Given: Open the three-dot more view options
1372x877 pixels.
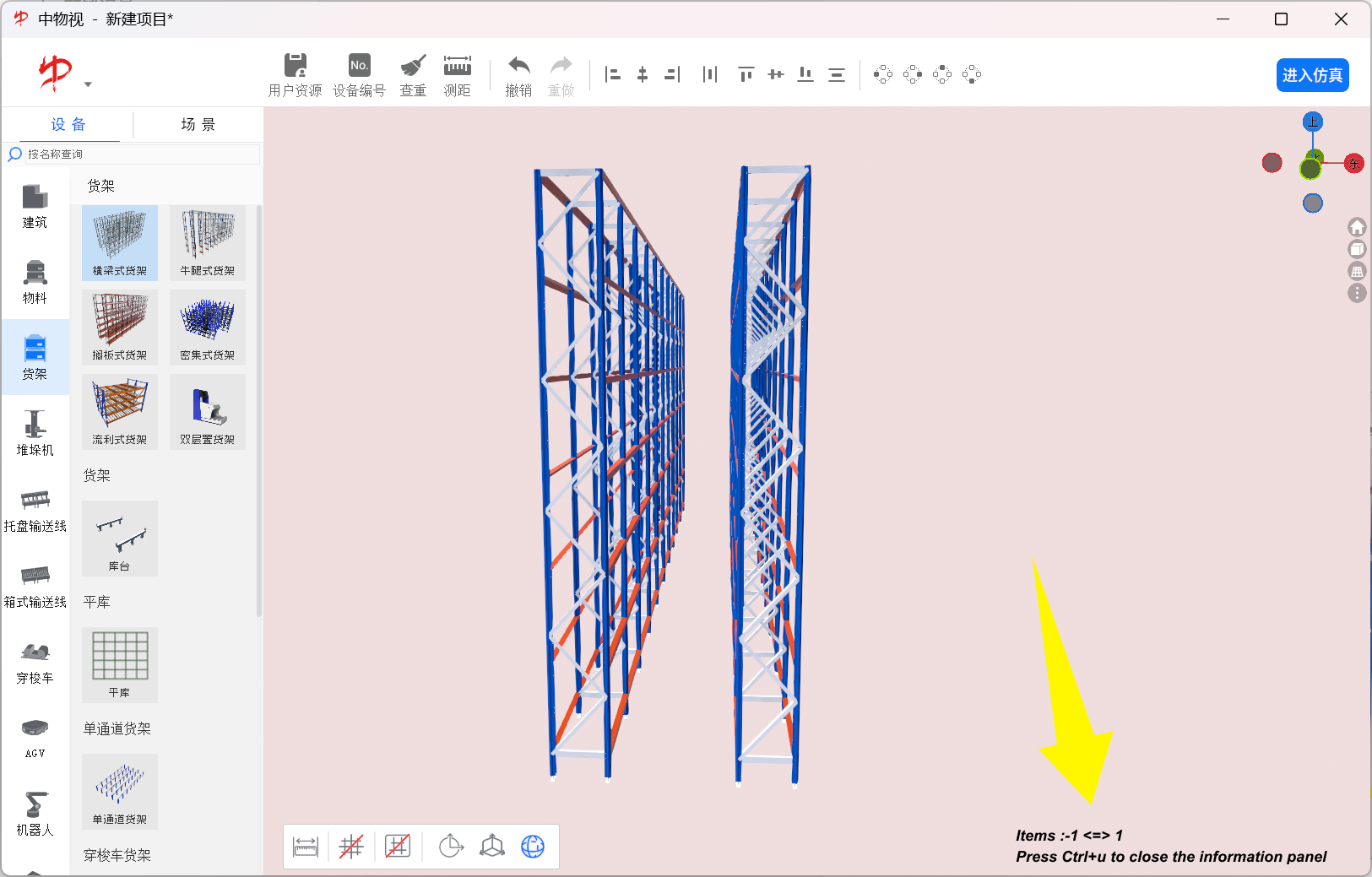Looking at the screenshot, I should point(1357,293).
